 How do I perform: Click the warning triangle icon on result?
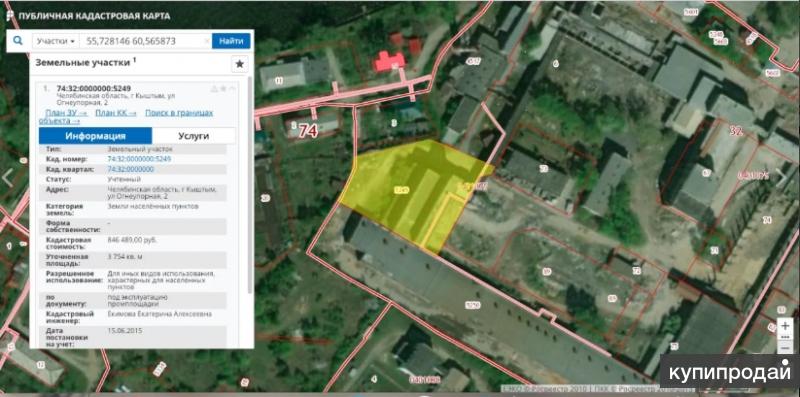coord(214,89)
